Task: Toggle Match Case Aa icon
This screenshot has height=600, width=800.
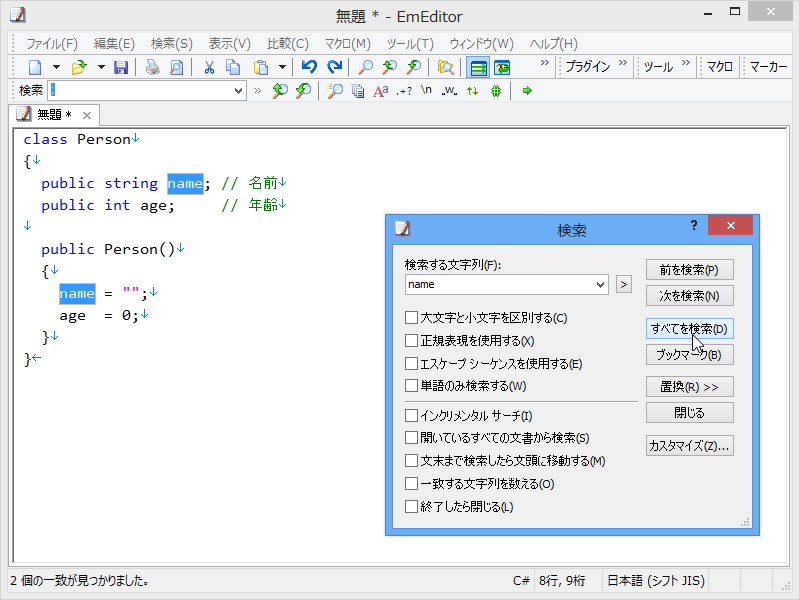Action: tap(381, 91)
